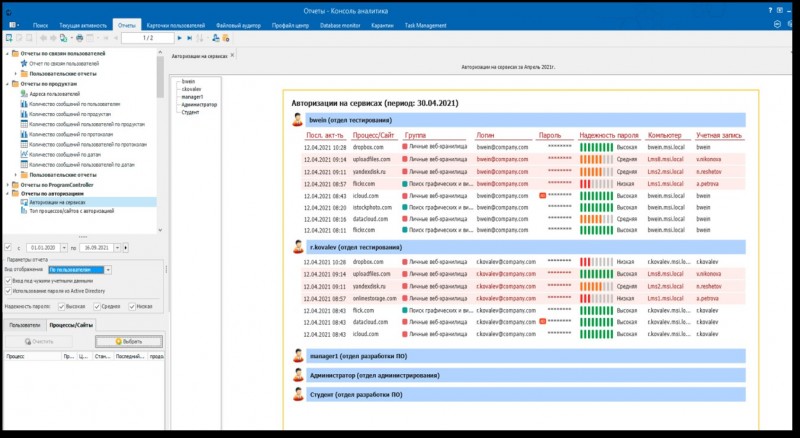800x438 pixels.
Task: Click the page number field showing 1 / 2
Action: pos(147,37)
